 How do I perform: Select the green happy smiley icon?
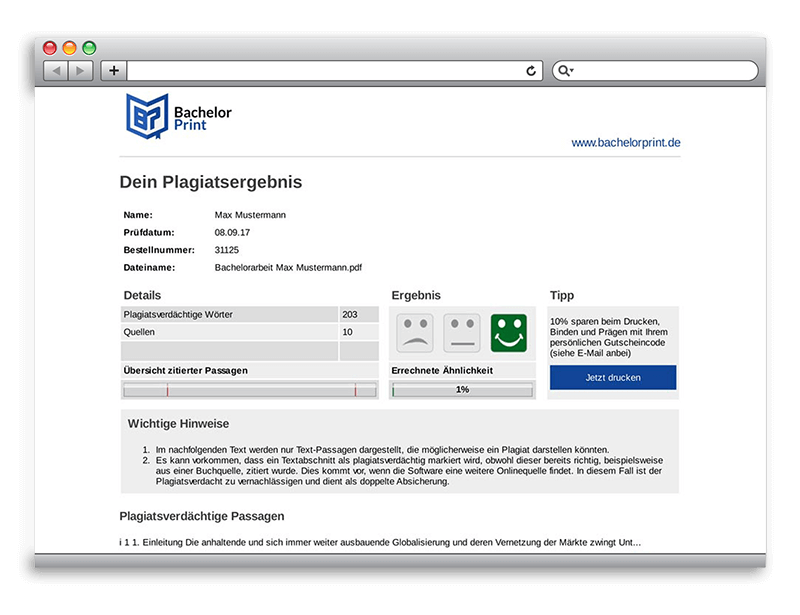click(x=509, y=333)
